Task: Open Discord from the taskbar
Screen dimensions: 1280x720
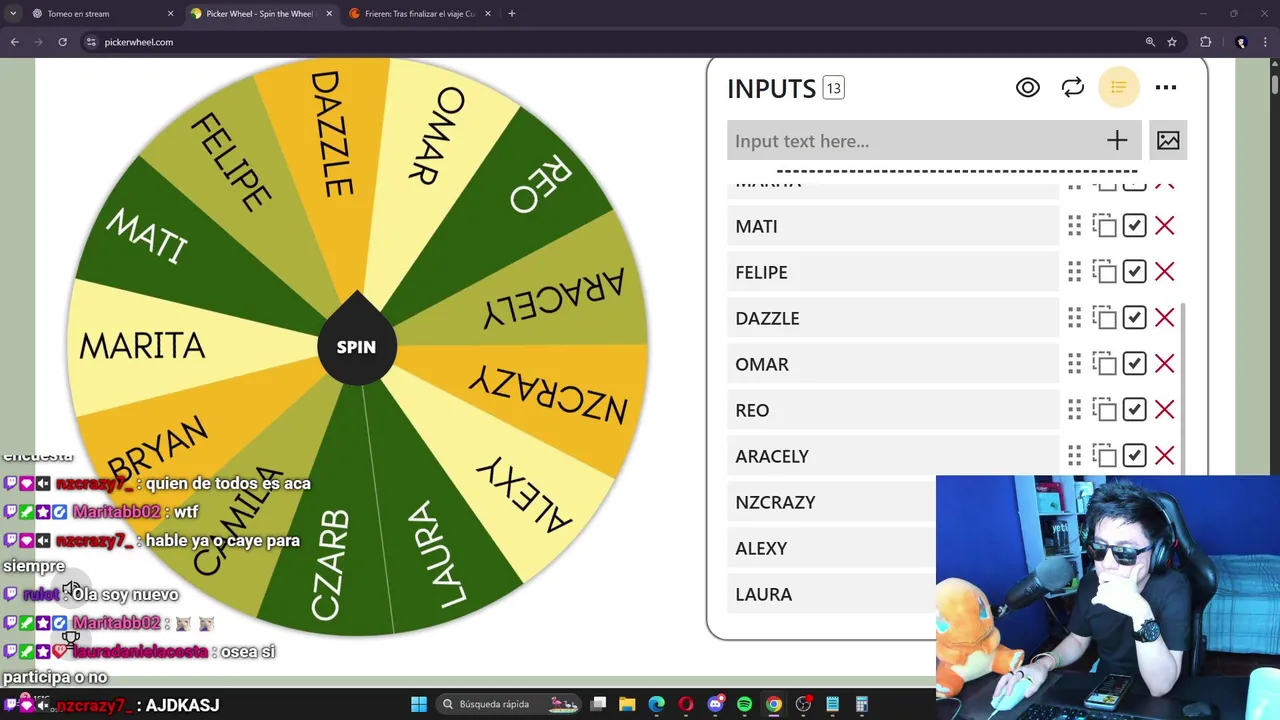Action: click(x=715, y=704)
